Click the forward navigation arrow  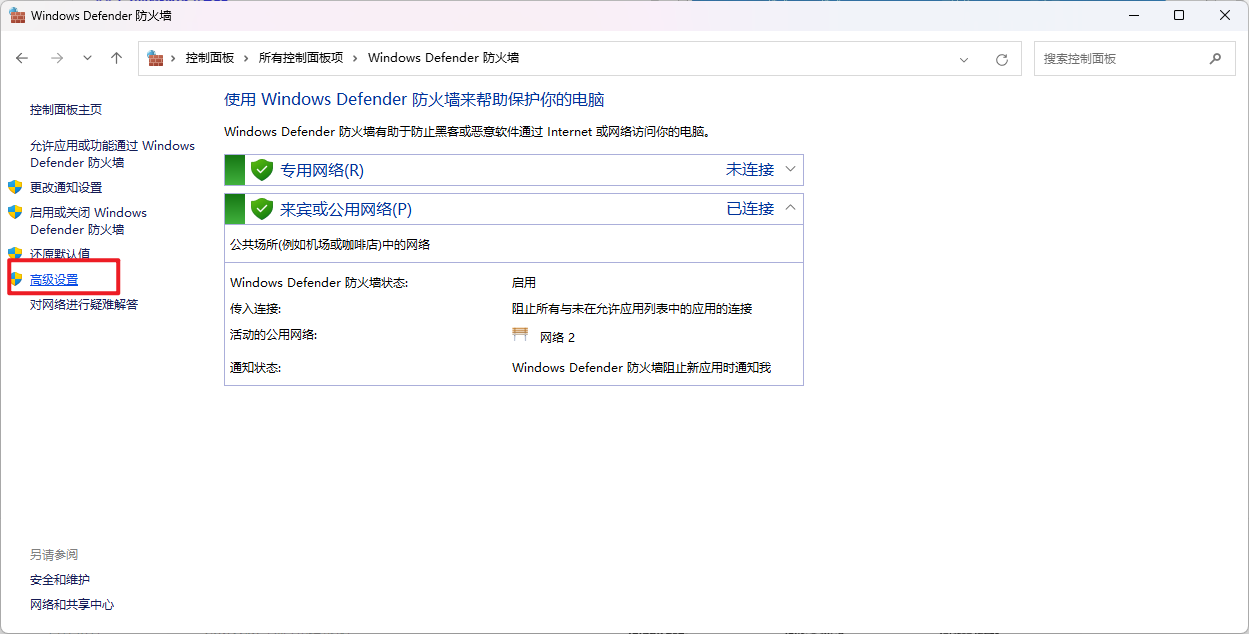pos(56,58)
